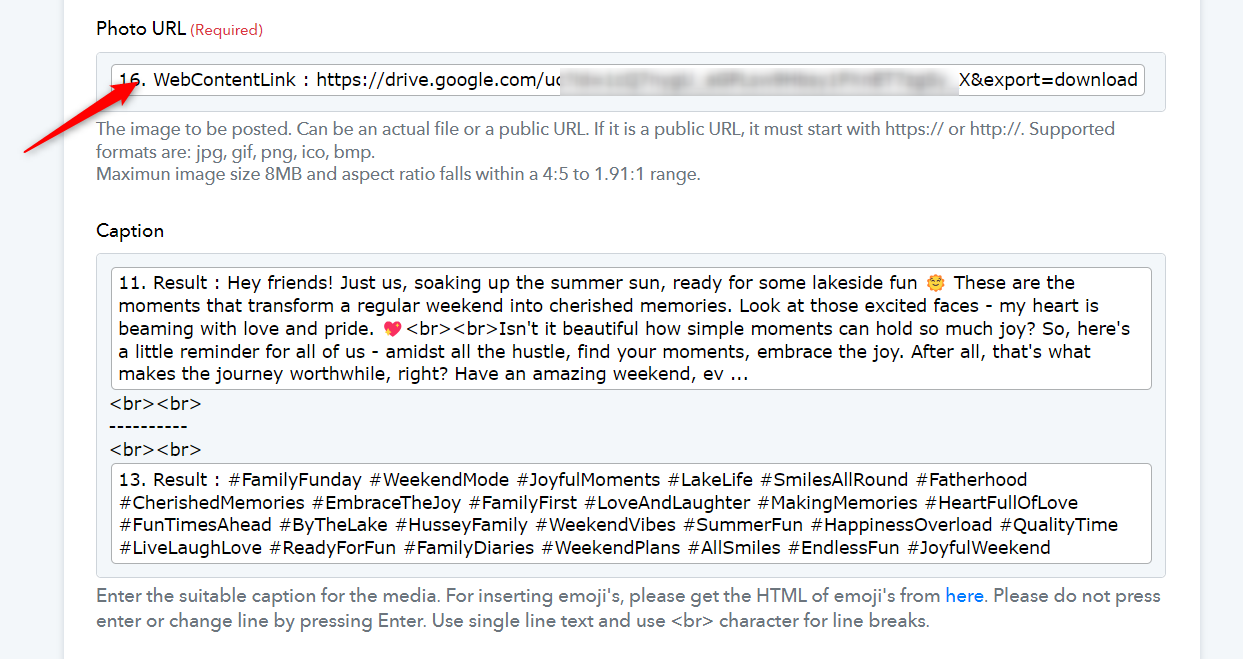Click the heart emoji after 'love and pride'
Screen dimensions: 1243x659
[x=393, y=329]
